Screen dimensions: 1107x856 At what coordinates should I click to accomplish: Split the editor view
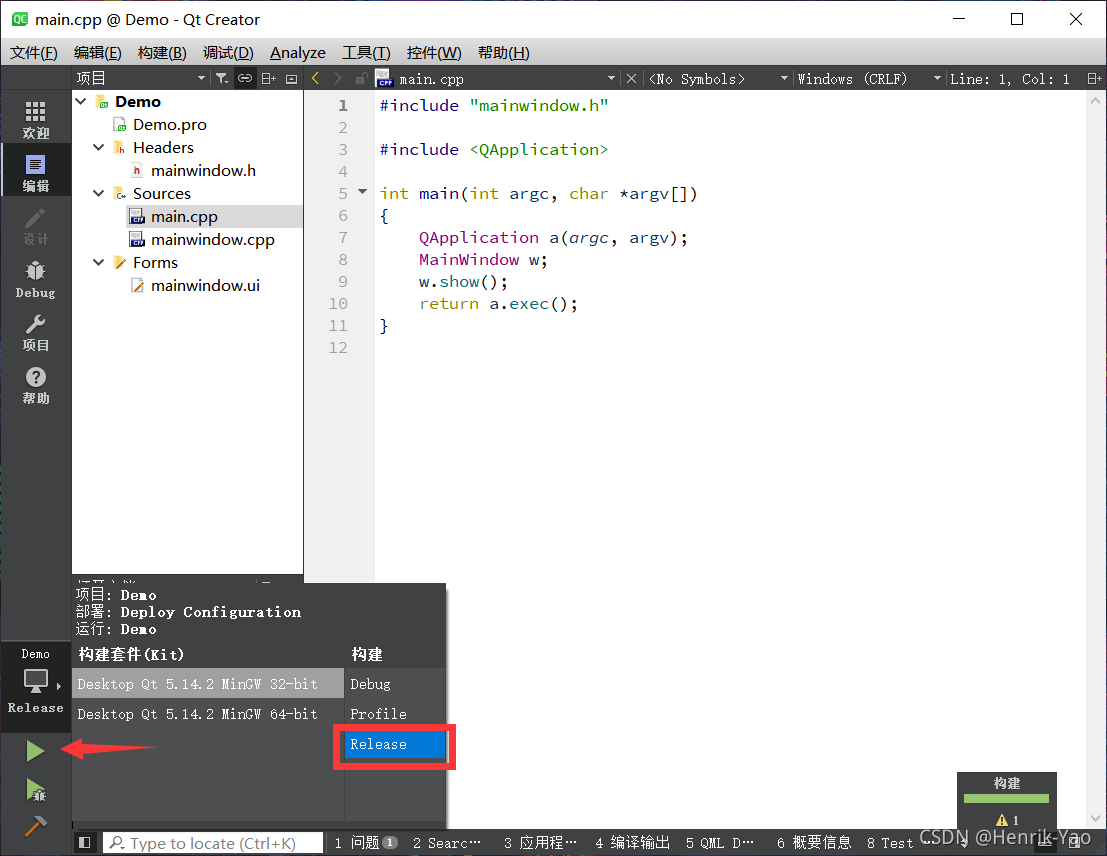tap(1094, 78)
